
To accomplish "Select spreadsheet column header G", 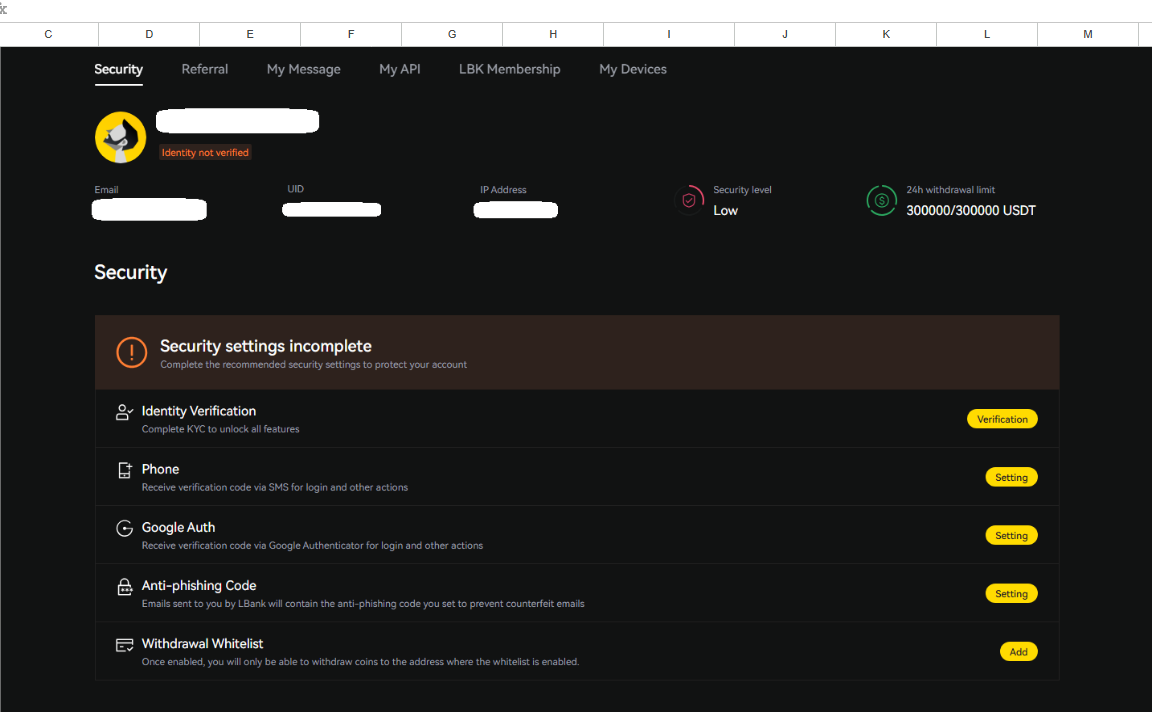I will click(452, 34).
